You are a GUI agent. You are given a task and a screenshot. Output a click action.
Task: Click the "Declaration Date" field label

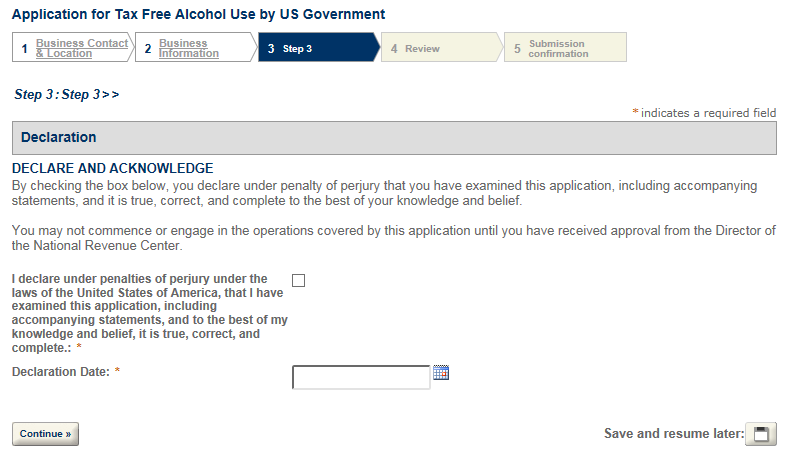coord(60,372)
